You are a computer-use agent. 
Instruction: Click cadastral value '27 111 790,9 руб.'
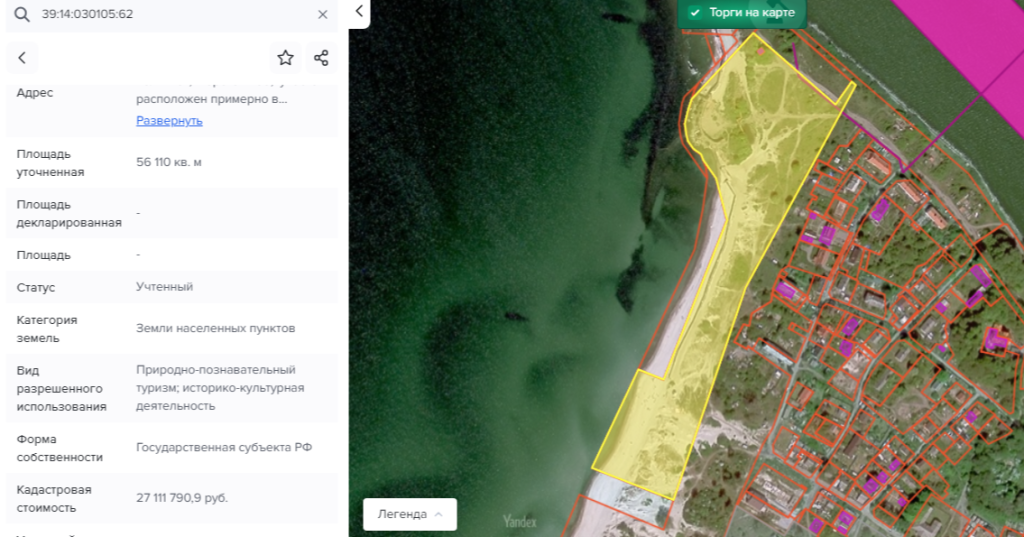(182, 498)
